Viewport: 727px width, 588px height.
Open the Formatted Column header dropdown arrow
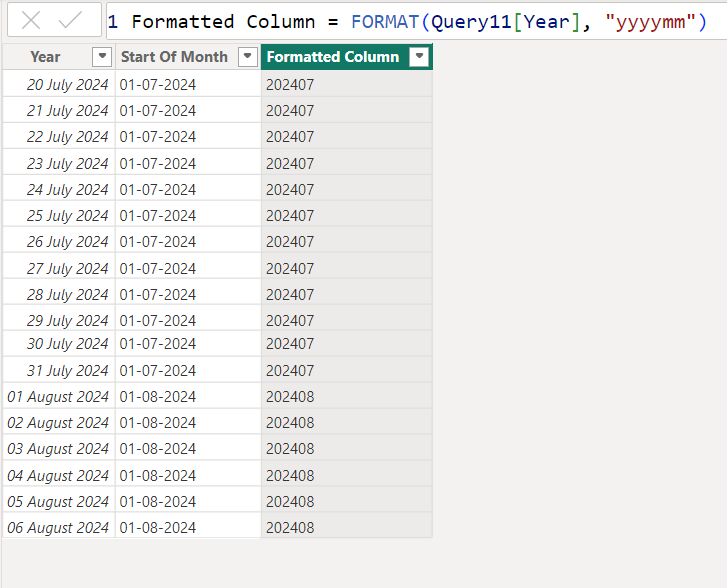[420, 57]
